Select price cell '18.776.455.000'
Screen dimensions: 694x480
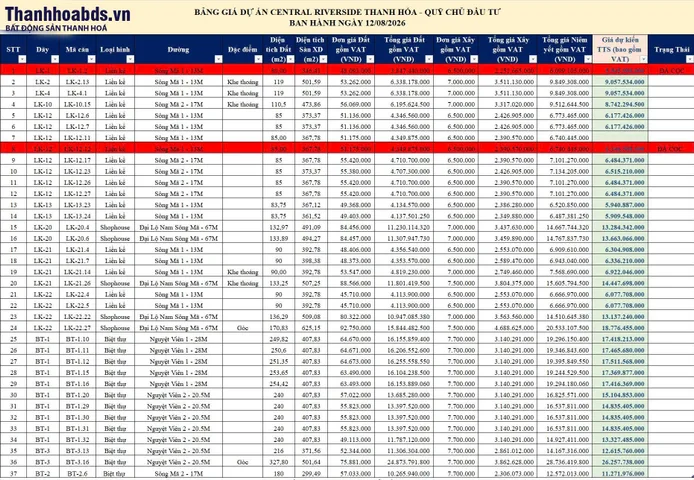pos(621,328)
